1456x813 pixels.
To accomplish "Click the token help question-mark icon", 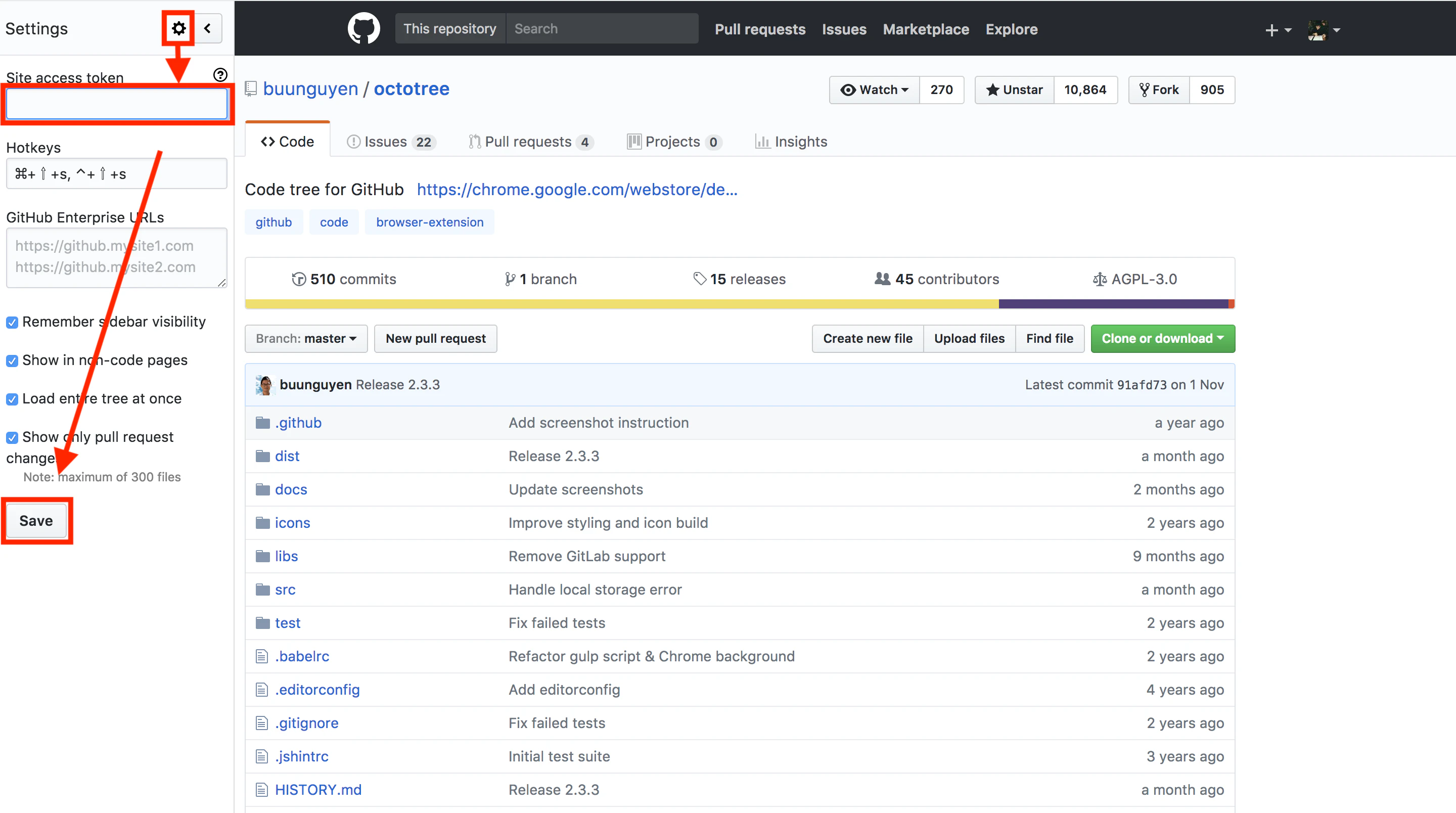I will click(220, 75).
